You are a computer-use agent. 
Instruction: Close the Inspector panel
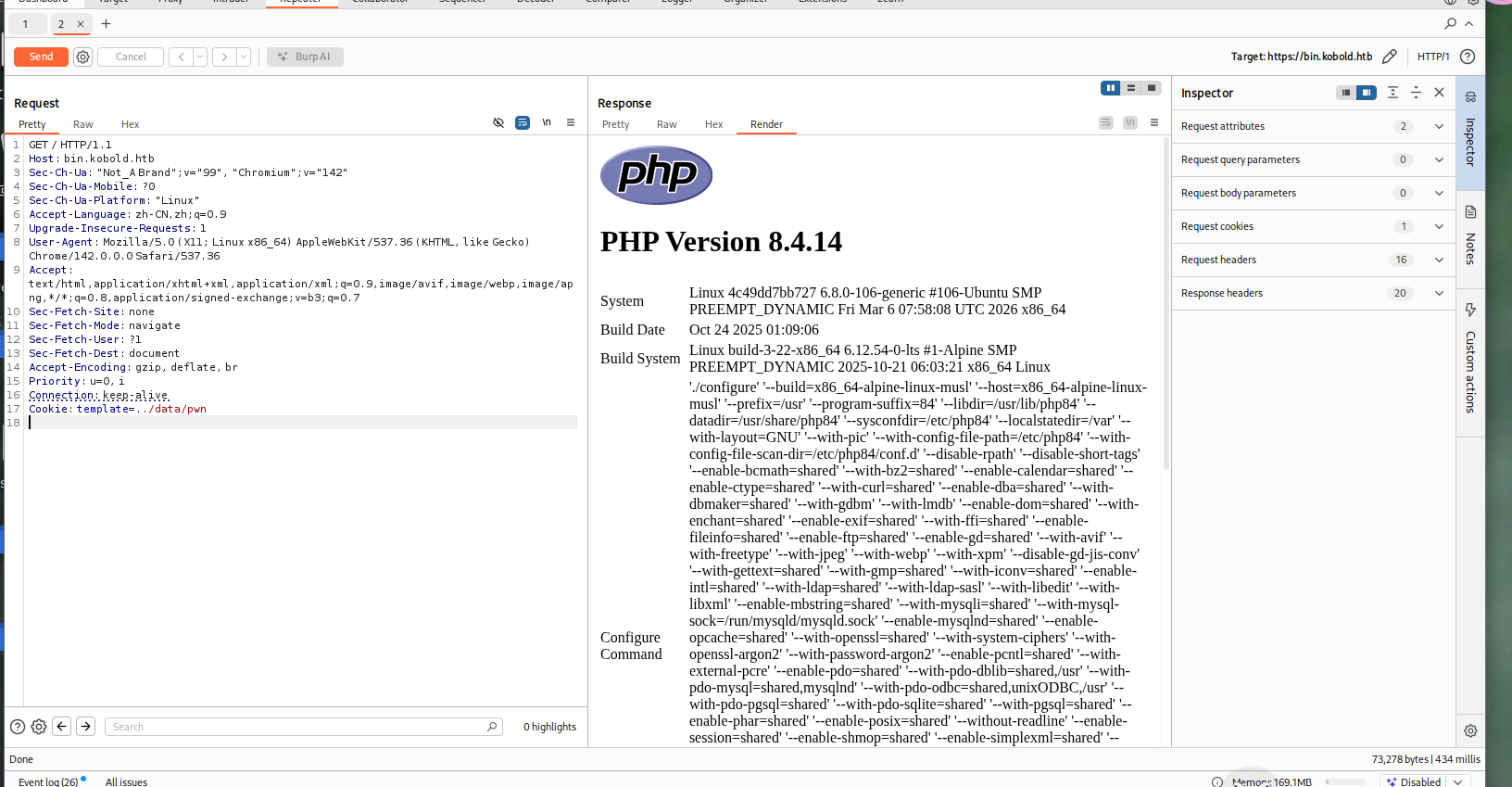(x=1439, y=93)
